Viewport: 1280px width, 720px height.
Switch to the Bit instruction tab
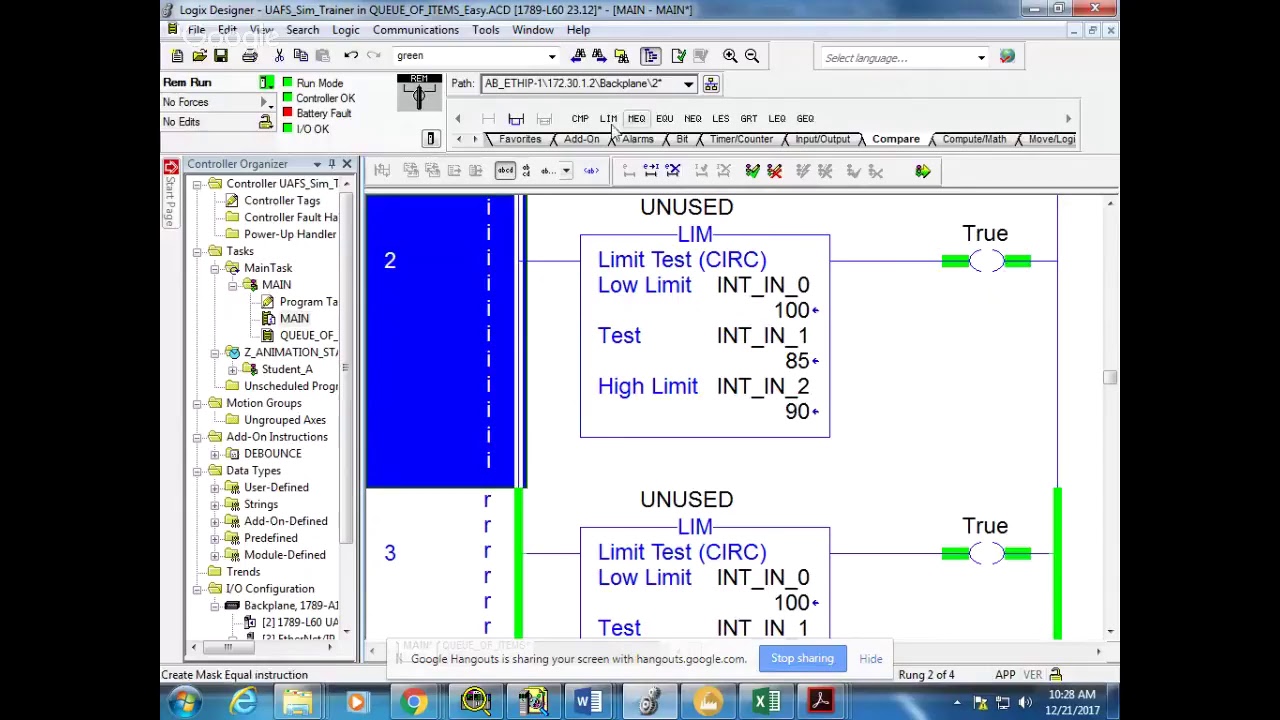682,139
